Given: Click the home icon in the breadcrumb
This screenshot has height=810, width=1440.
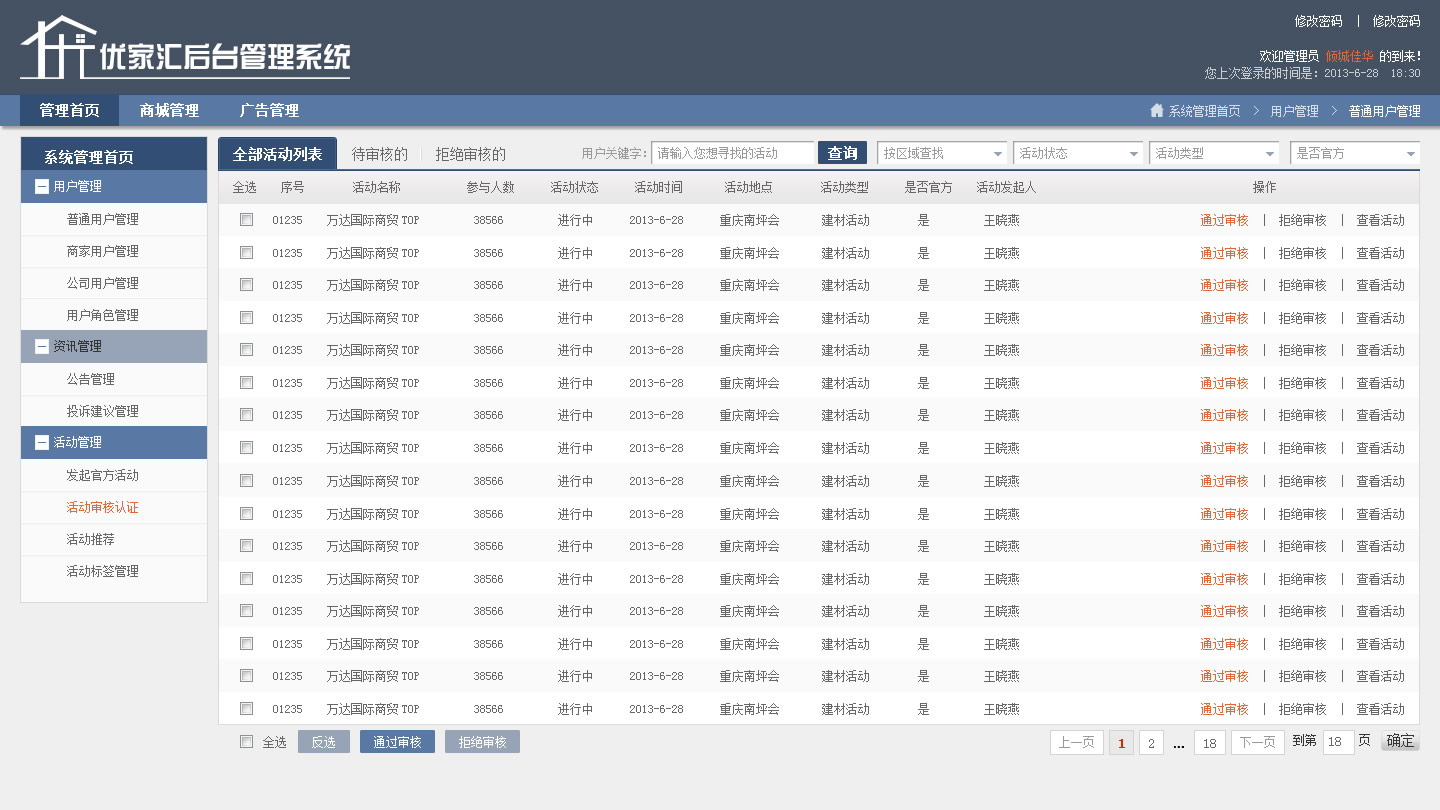Looking at the screenshot, I should [1157, 111].
